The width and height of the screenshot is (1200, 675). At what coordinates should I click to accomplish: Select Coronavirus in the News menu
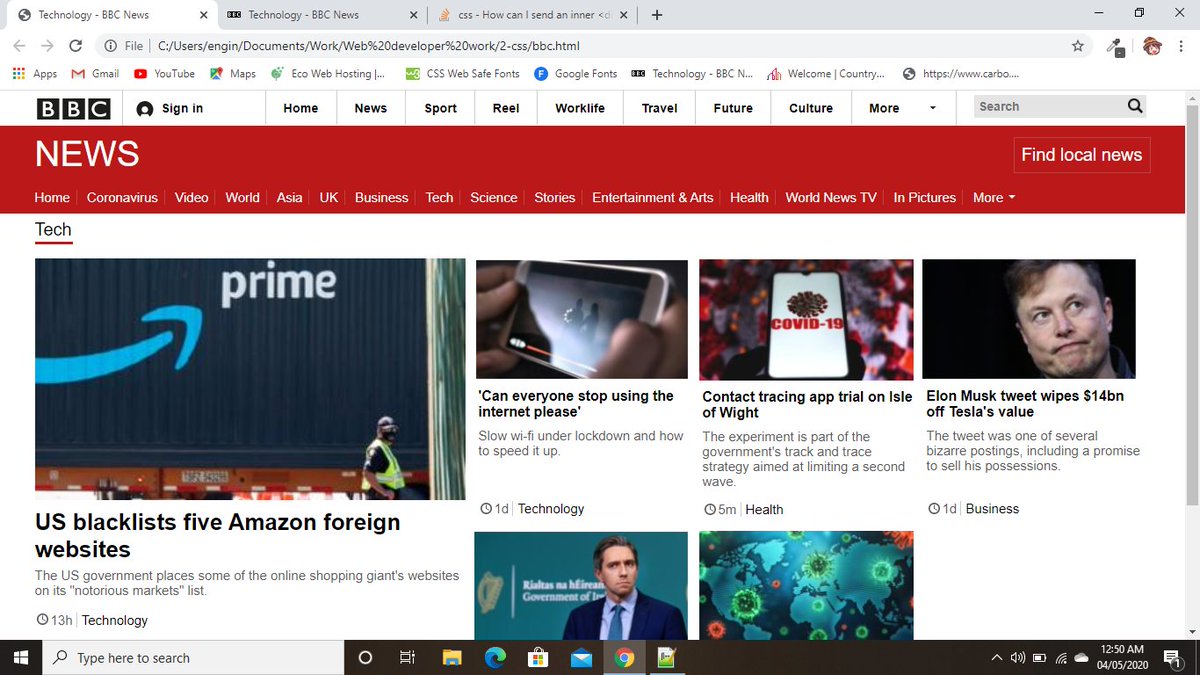tap(122, 197)
